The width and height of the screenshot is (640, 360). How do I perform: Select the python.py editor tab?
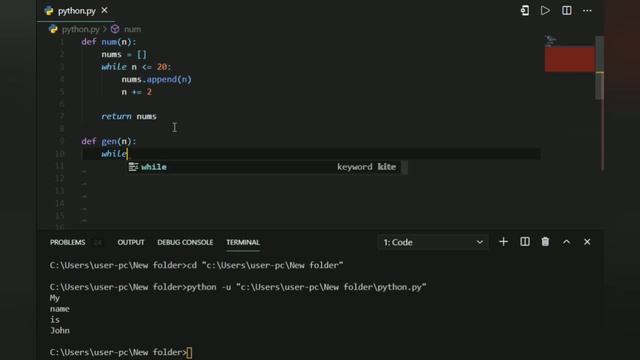pyautogui.click(x=76, y=11)
